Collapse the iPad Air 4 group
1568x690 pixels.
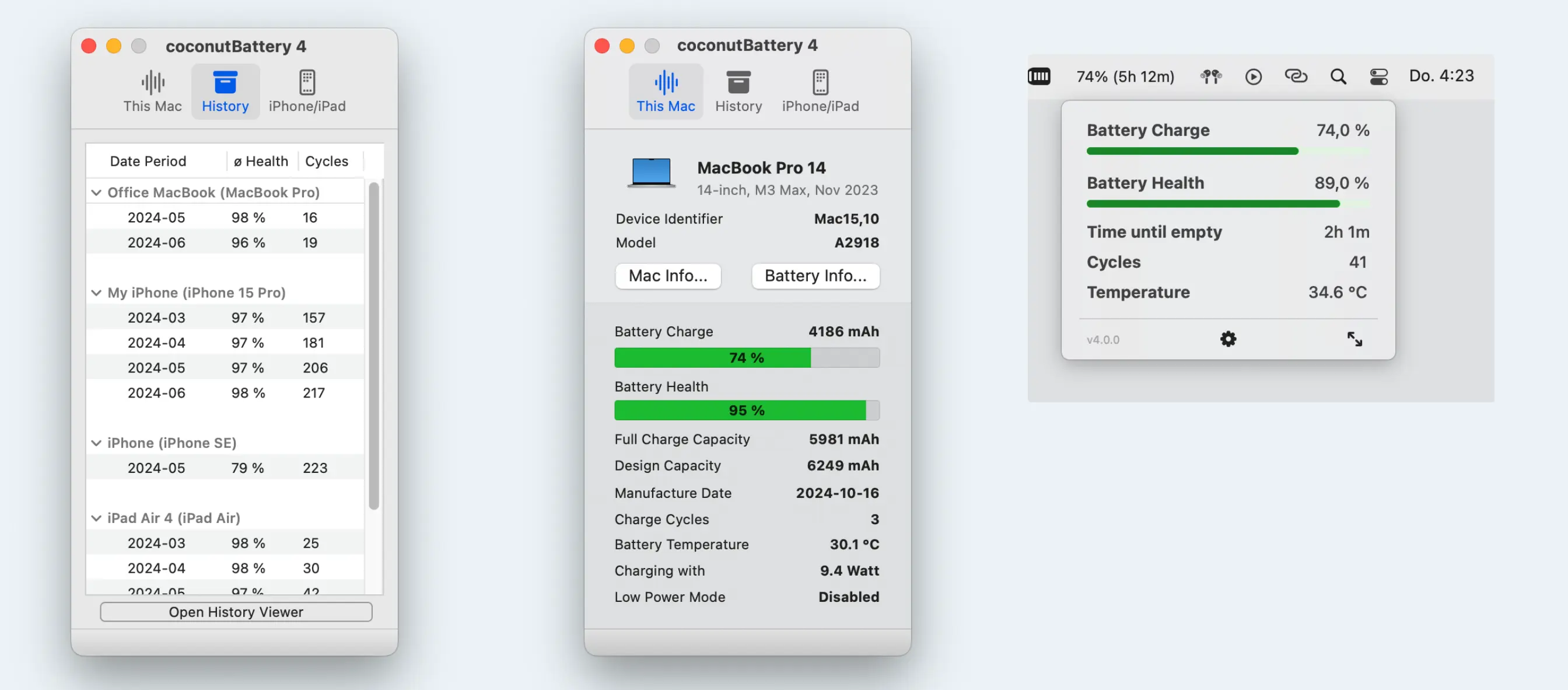tap(96, 518)
